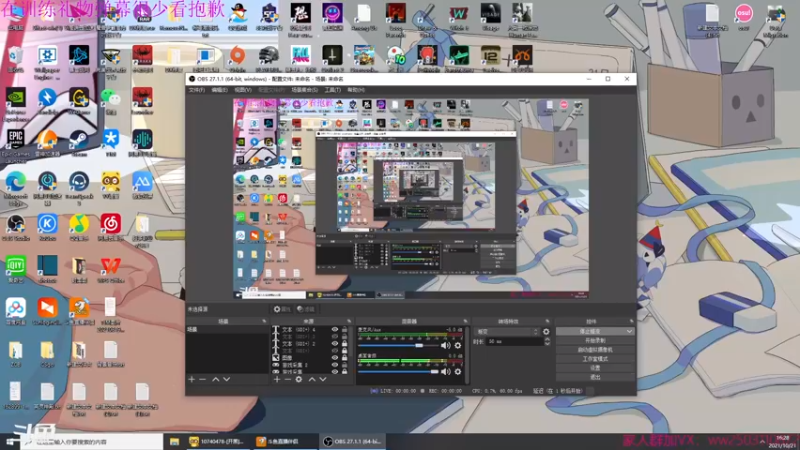Expand the 停止推流 button dropdown arrow
800x450 pixels.
630,332
